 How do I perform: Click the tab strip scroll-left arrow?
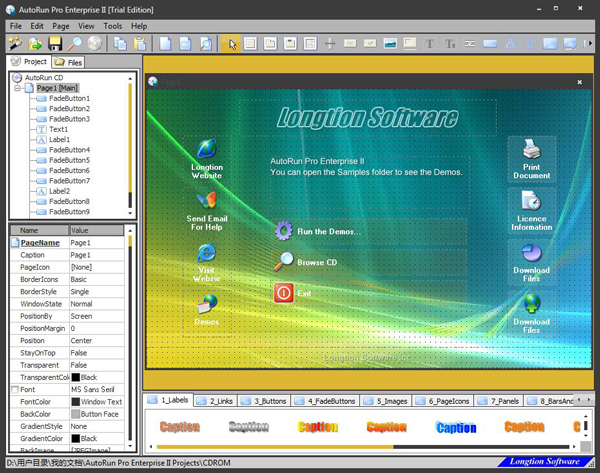(x=579, y=400)
